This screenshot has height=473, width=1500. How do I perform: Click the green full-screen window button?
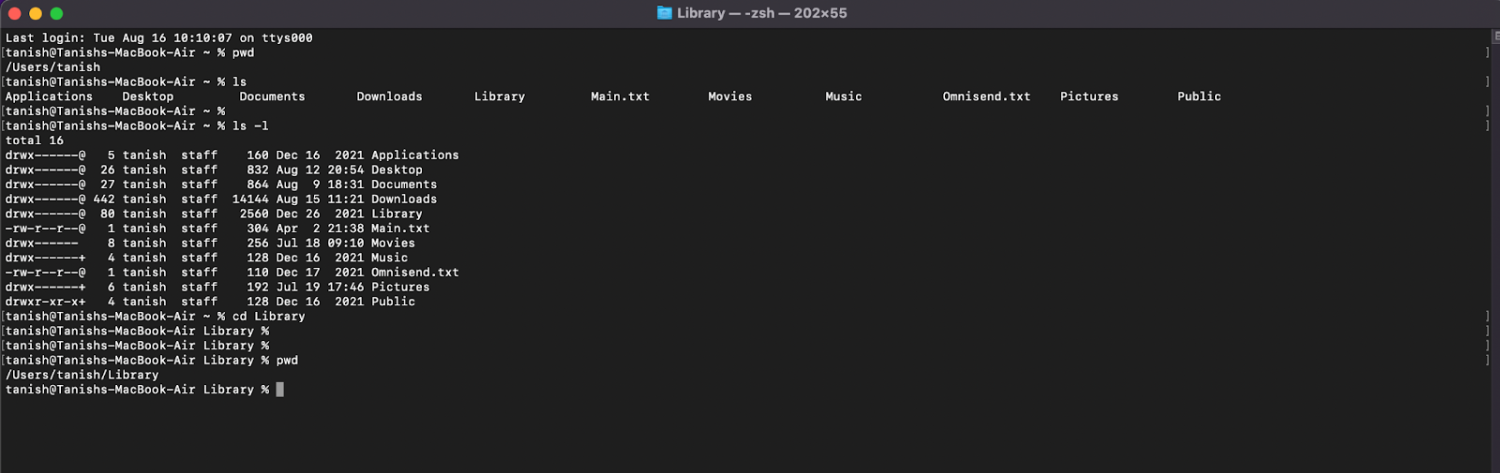pyautogui.click(x=56, y=13)
